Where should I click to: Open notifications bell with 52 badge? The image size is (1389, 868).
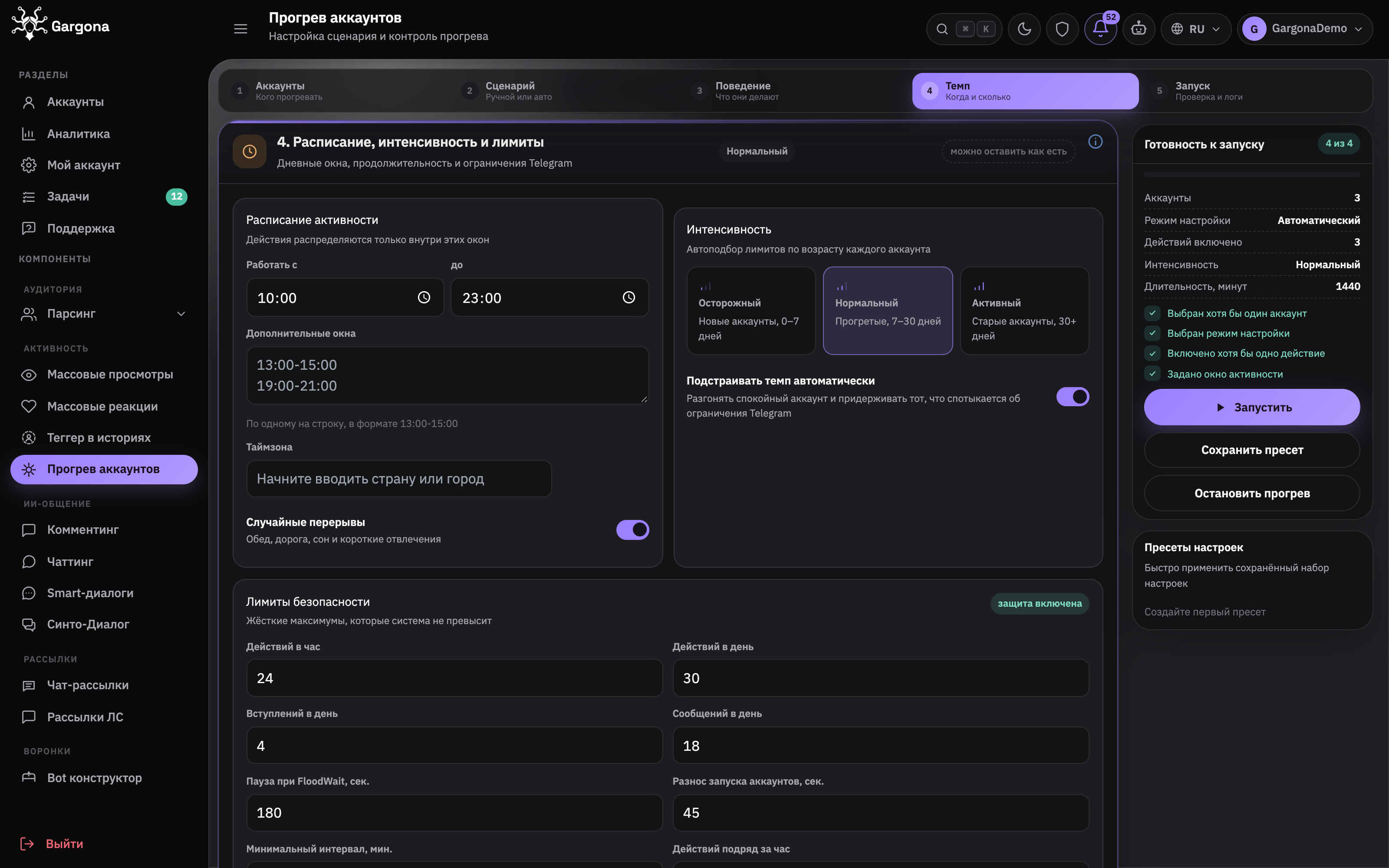click(1100, 29)
